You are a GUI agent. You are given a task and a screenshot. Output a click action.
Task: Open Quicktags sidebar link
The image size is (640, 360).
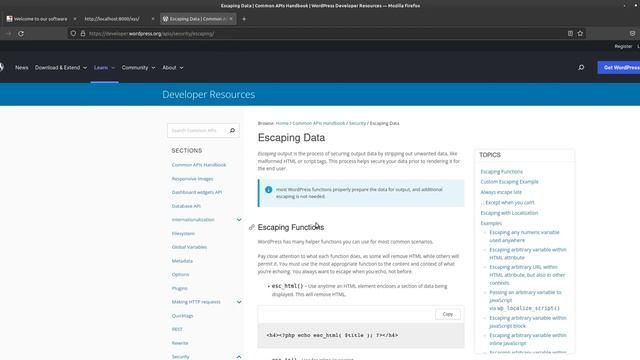point(182,316)
